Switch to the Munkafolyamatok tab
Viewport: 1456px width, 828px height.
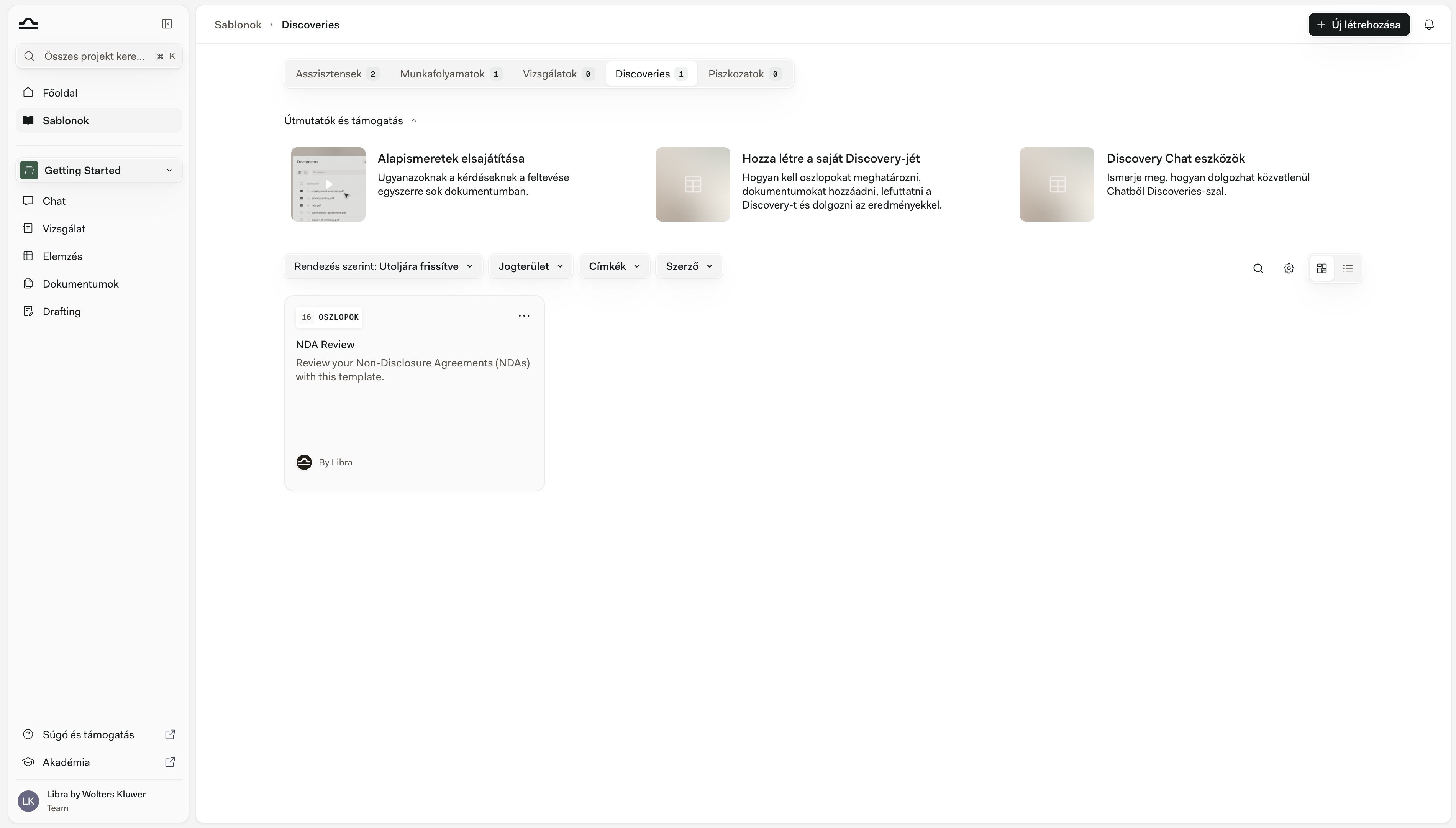451,74
